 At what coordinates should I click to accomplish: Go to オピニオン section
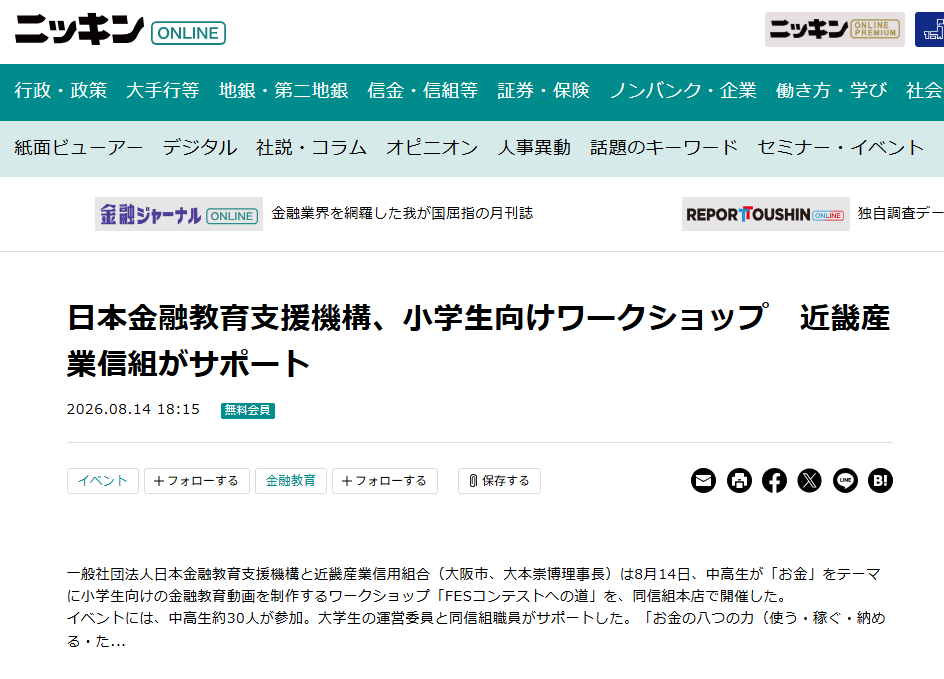point(432,147)
